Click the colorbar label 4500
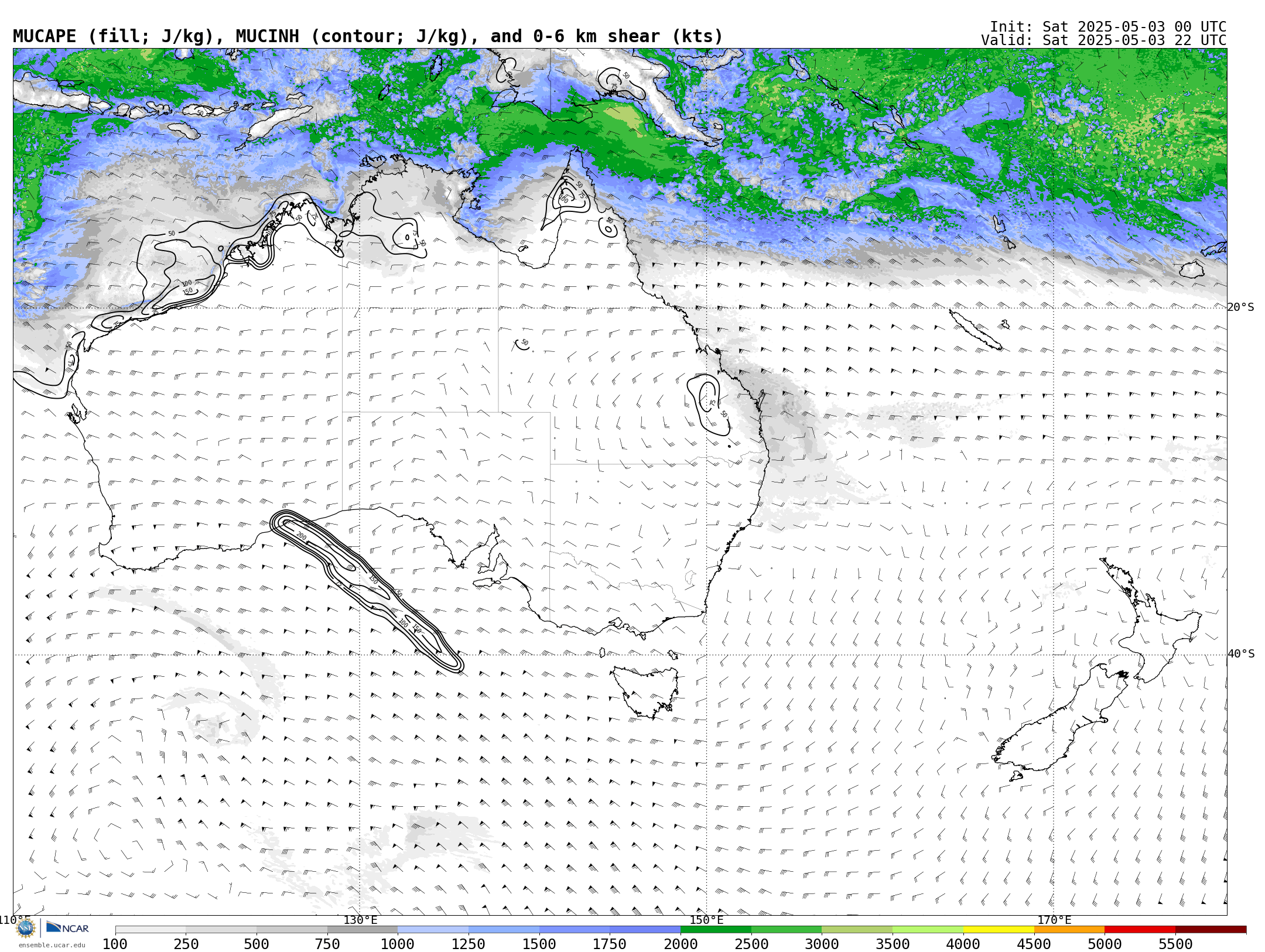The image size is (1265, 952). coord(1034,944)
